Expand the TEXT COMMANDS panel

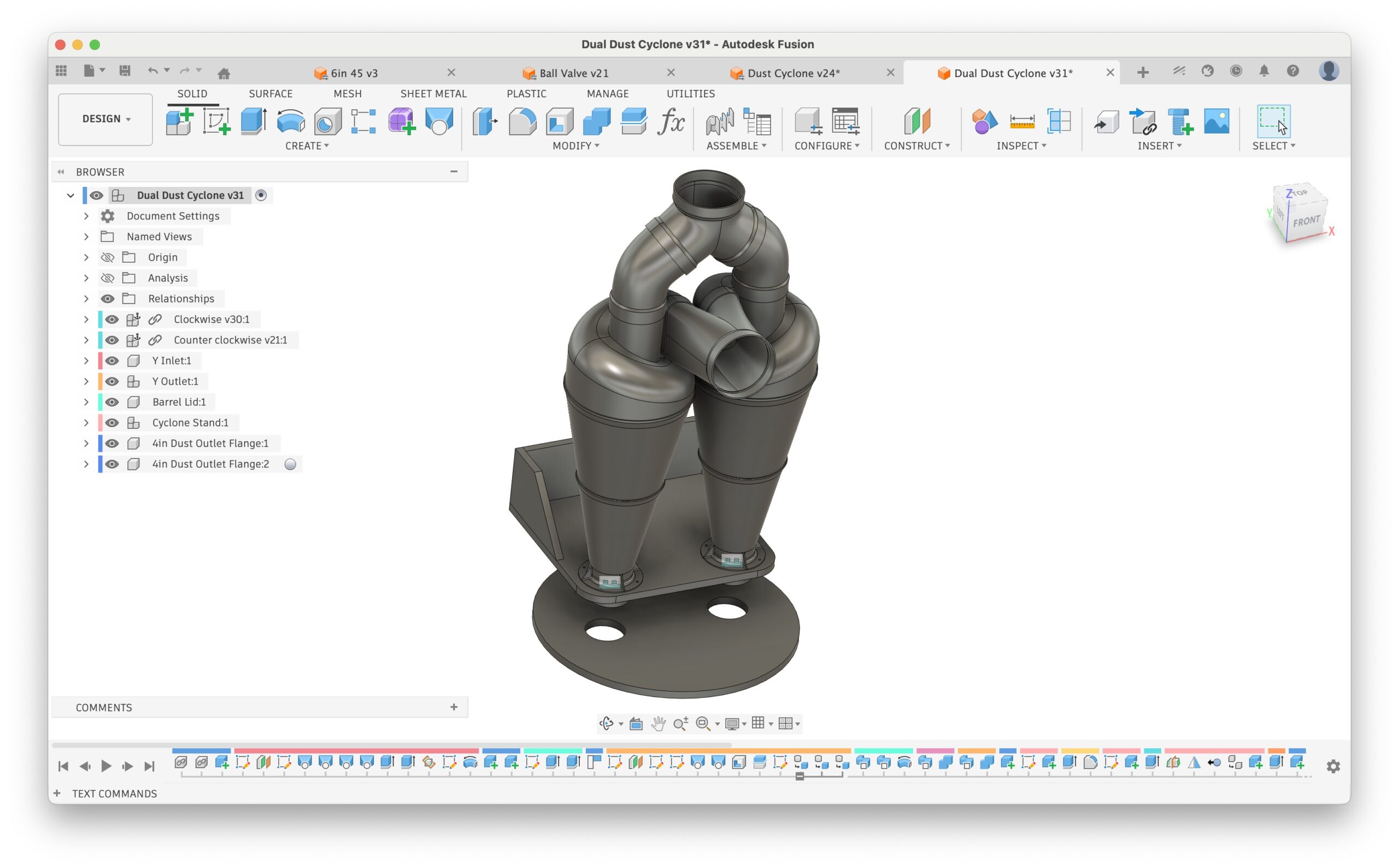(57, 793)
